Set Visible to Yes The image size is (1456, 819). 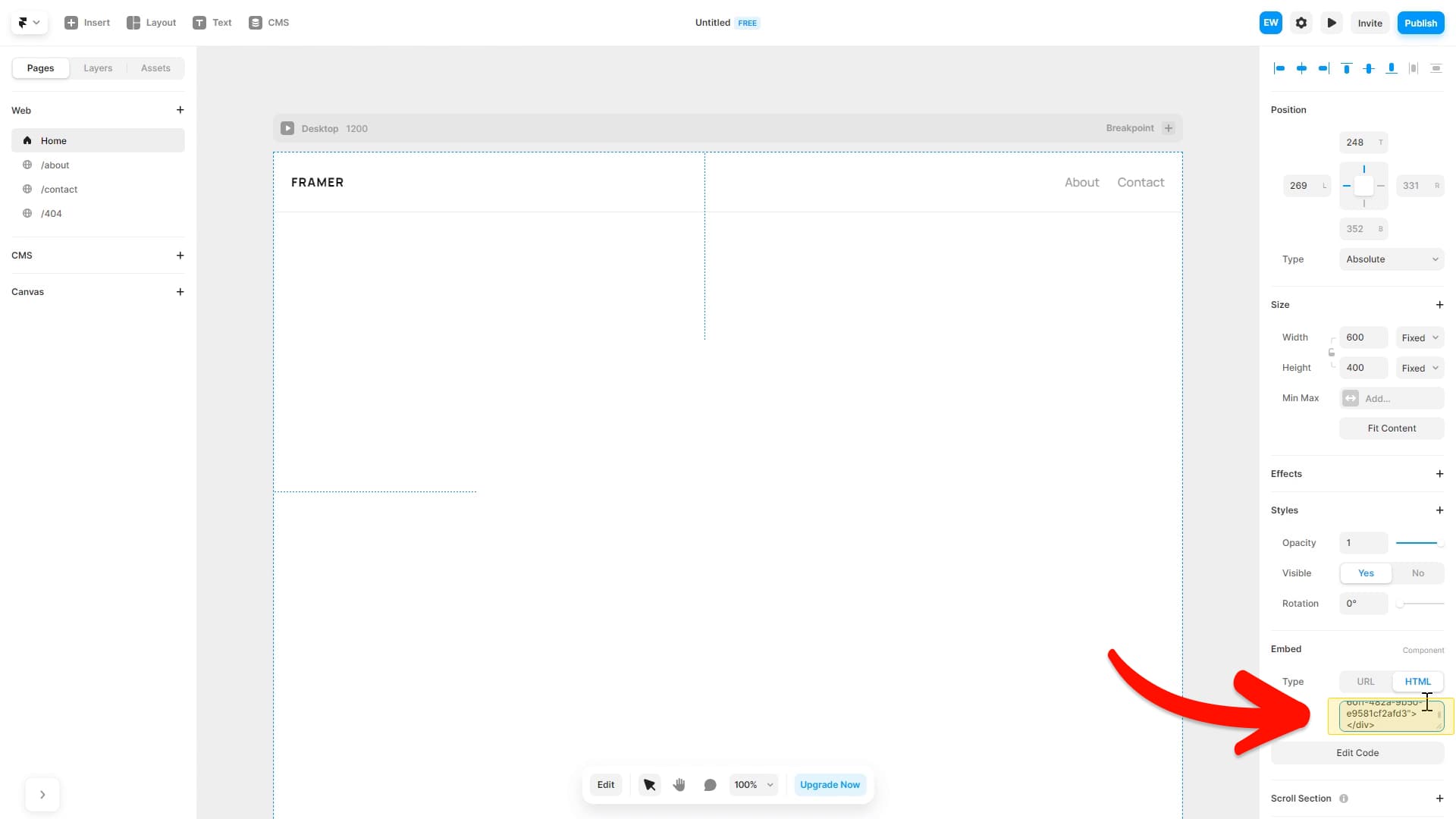pos(1366,573)
